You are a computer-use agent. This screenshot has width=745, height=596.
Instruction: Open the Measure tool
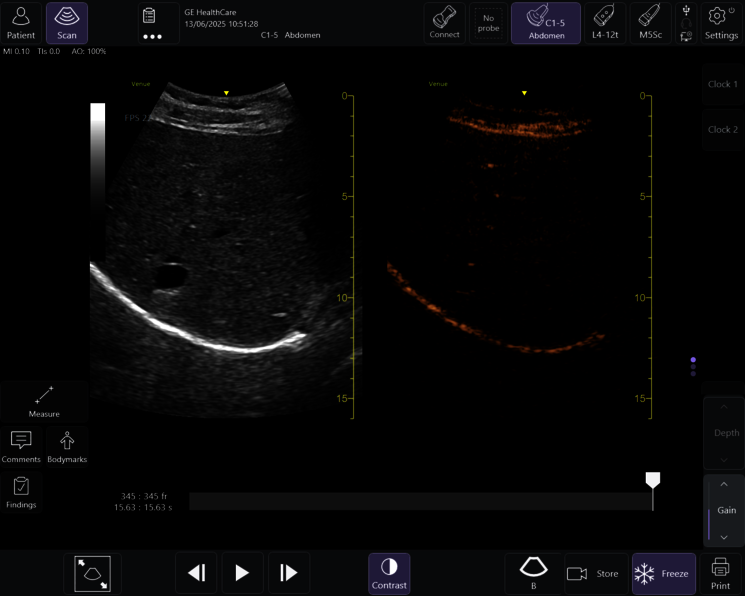pos(44,401)
